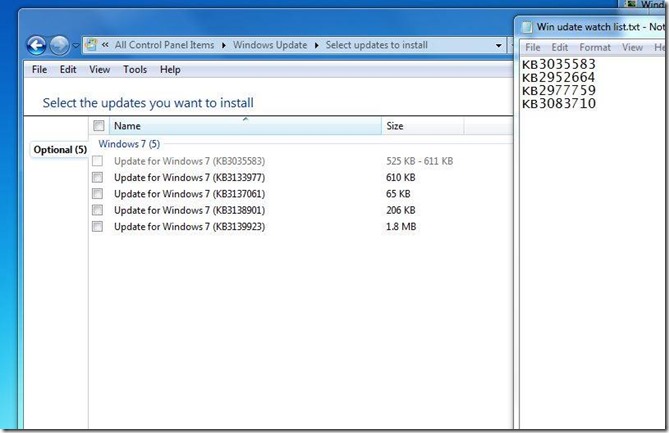This screenshot has height=433, width=669.
Task: Sort updates by Name column header
Action: point(127,126)
